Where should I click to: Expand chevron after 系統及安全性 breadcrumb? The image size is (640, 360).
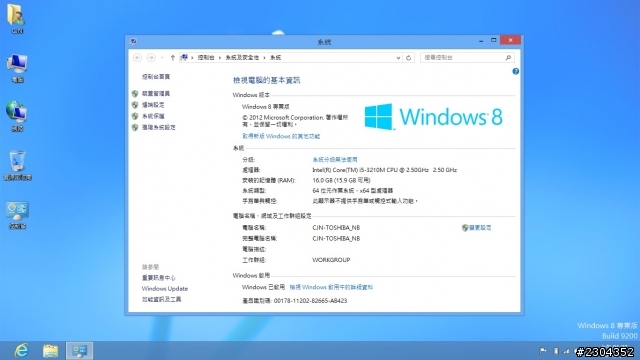(x=264, y=58)
